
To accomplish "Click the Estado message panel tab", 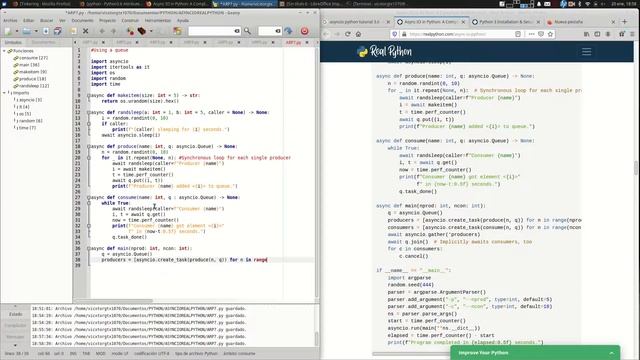I will [x=16, y=314].
